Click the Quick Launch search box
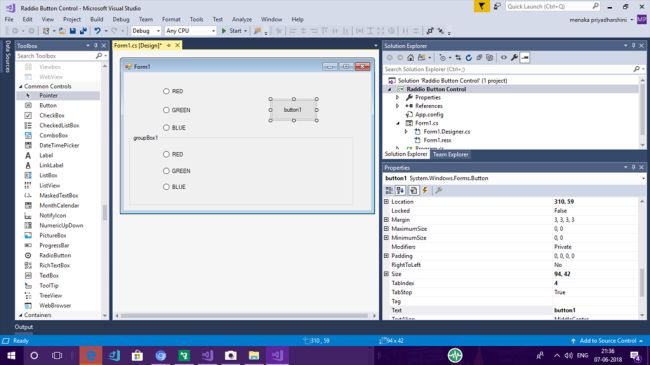Viewport: 650px width, 365px height. (x=552, y=6)
